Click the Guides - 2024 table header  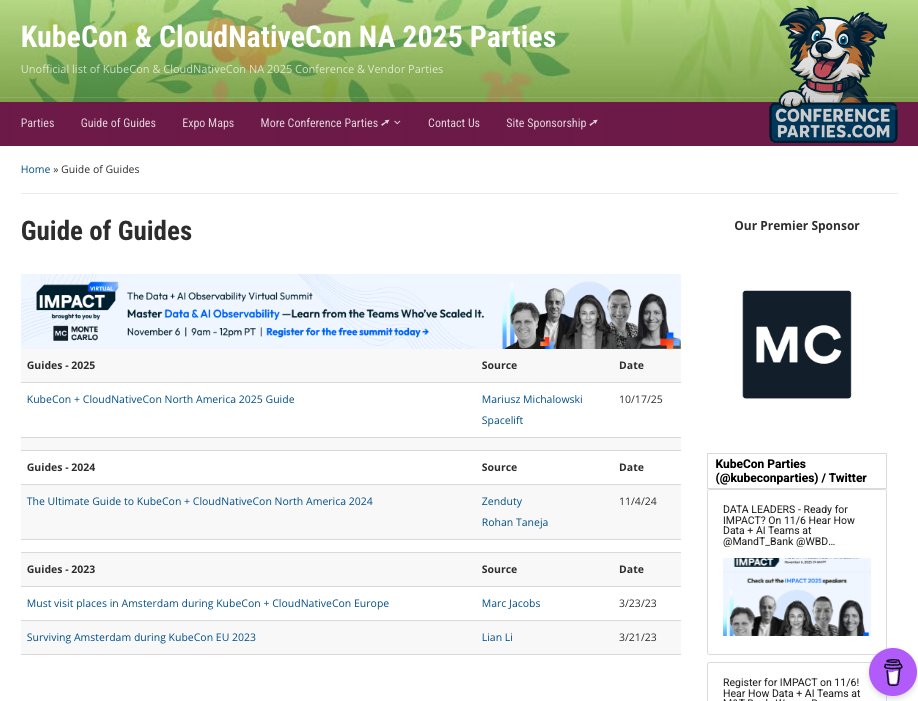click(61, 467)
